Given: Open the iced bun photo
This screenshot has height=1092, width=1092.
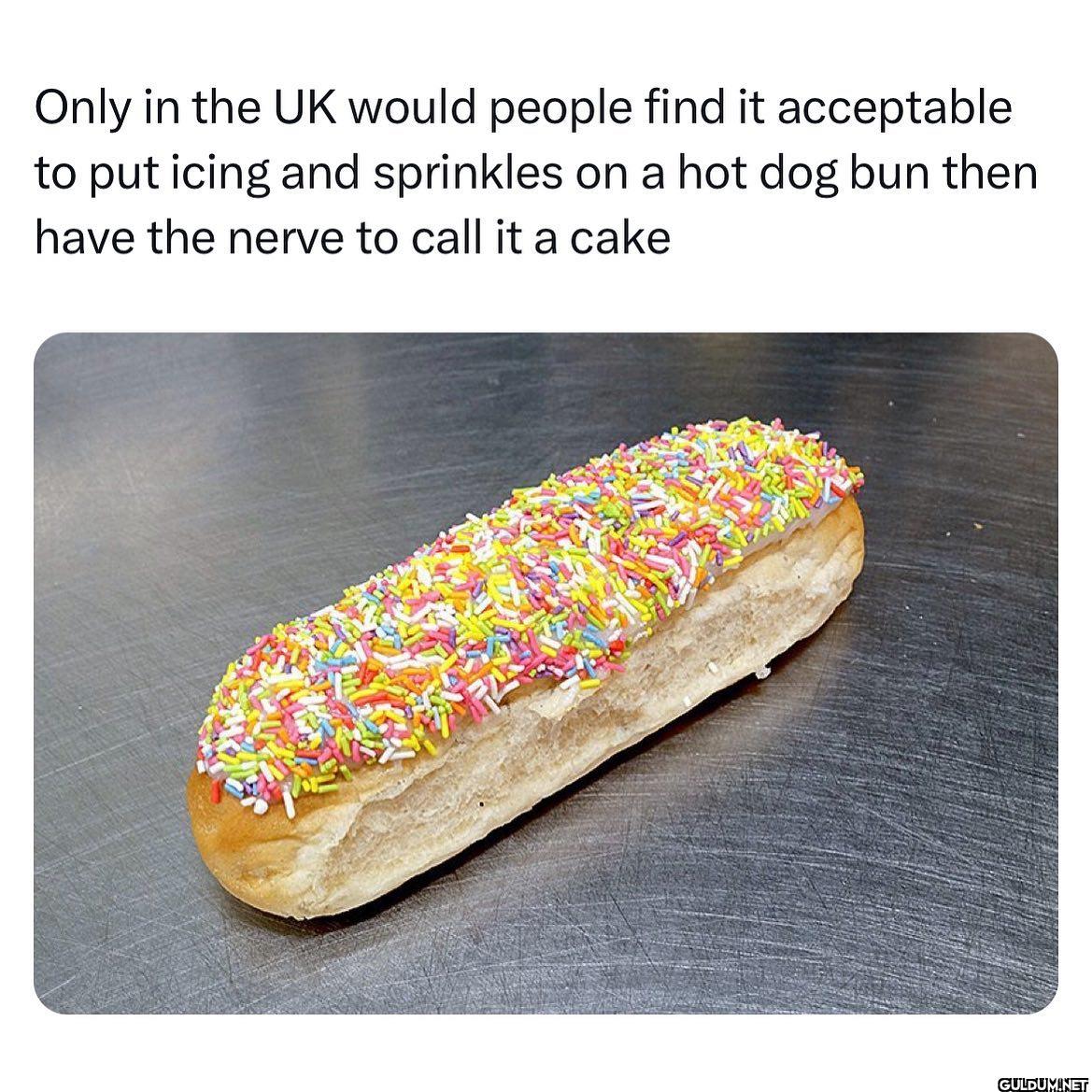Looking at the screenshot, I should pos(546,673).
